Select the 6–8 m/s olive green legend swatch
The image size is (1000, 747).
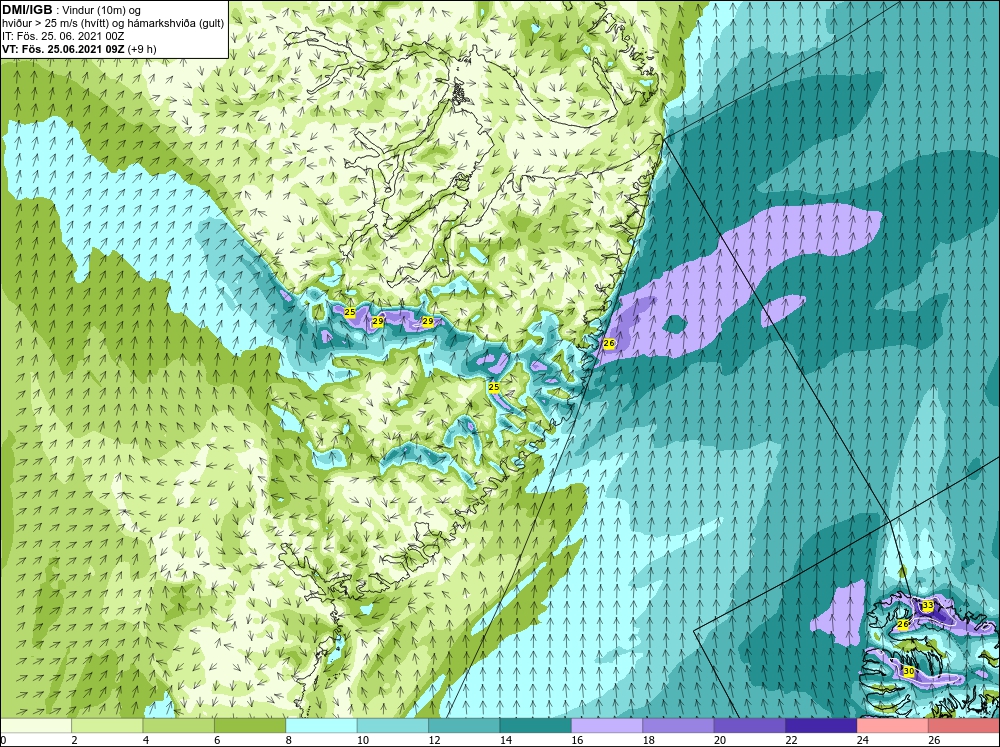click(250, 725)
